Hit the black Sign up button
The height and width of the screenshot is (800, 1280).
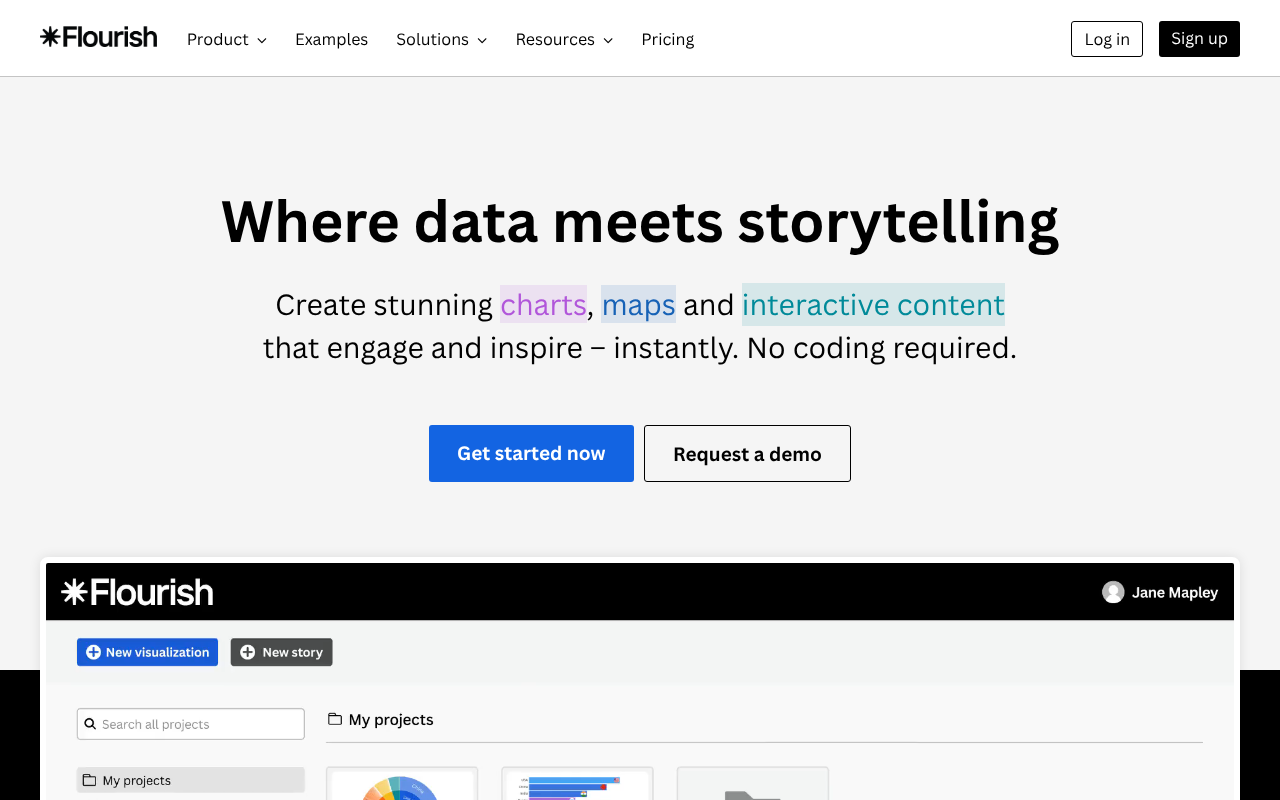1199,39
